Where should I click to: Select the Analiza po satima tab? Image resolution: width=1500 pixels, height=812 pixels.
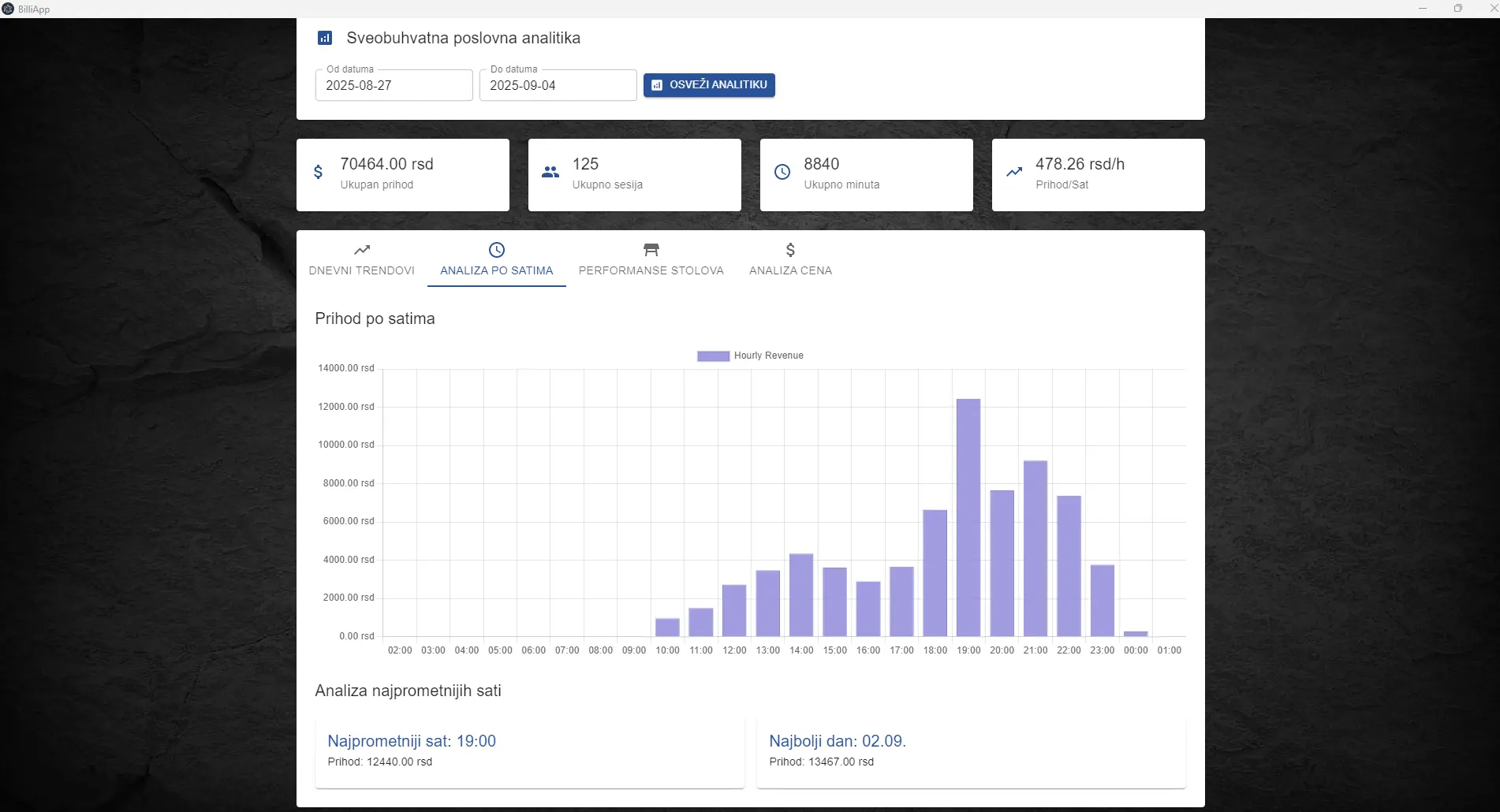(497, 259)
